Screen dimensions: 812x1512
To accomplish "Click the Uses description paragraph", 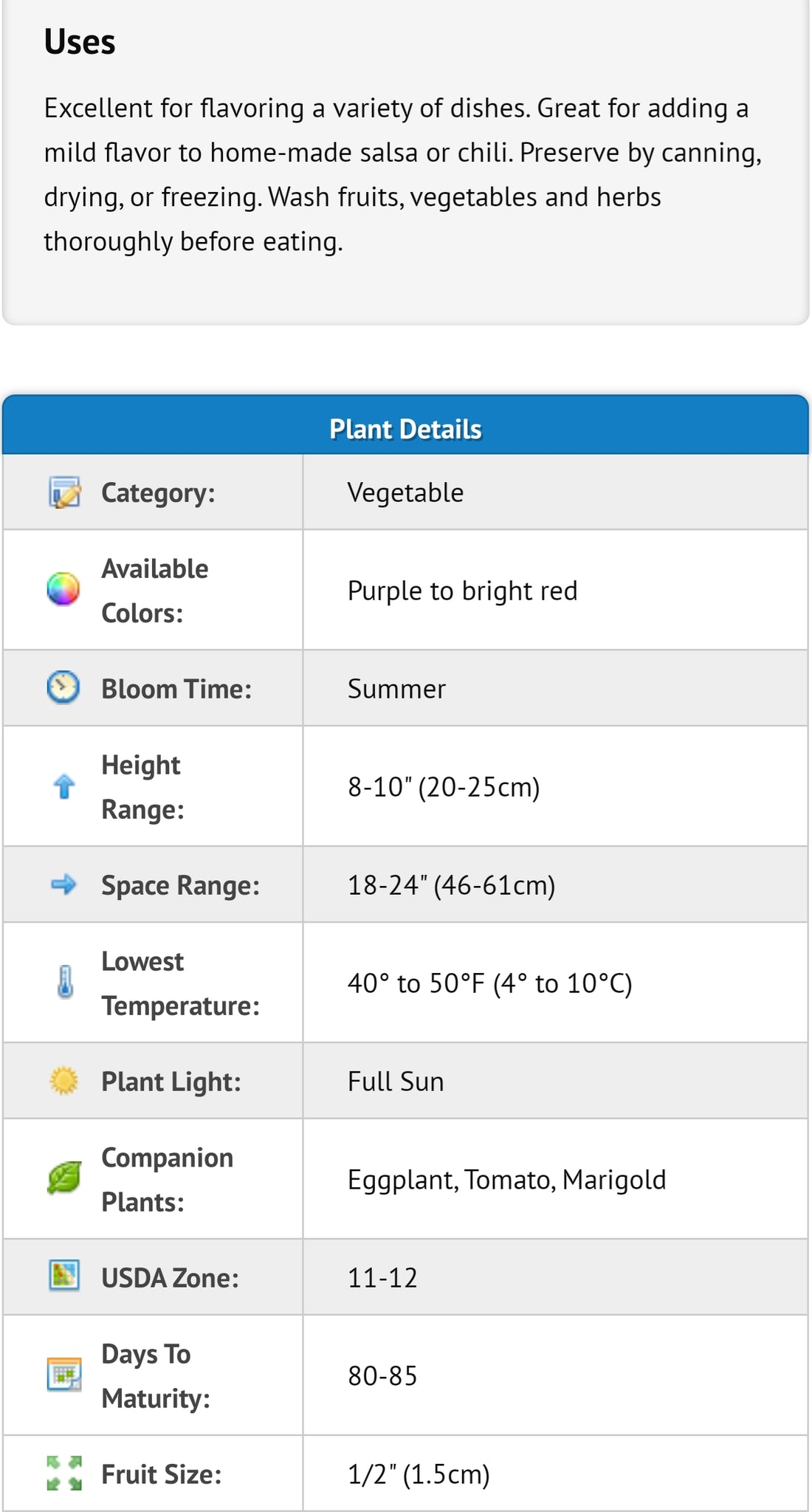I will [403, 175].
